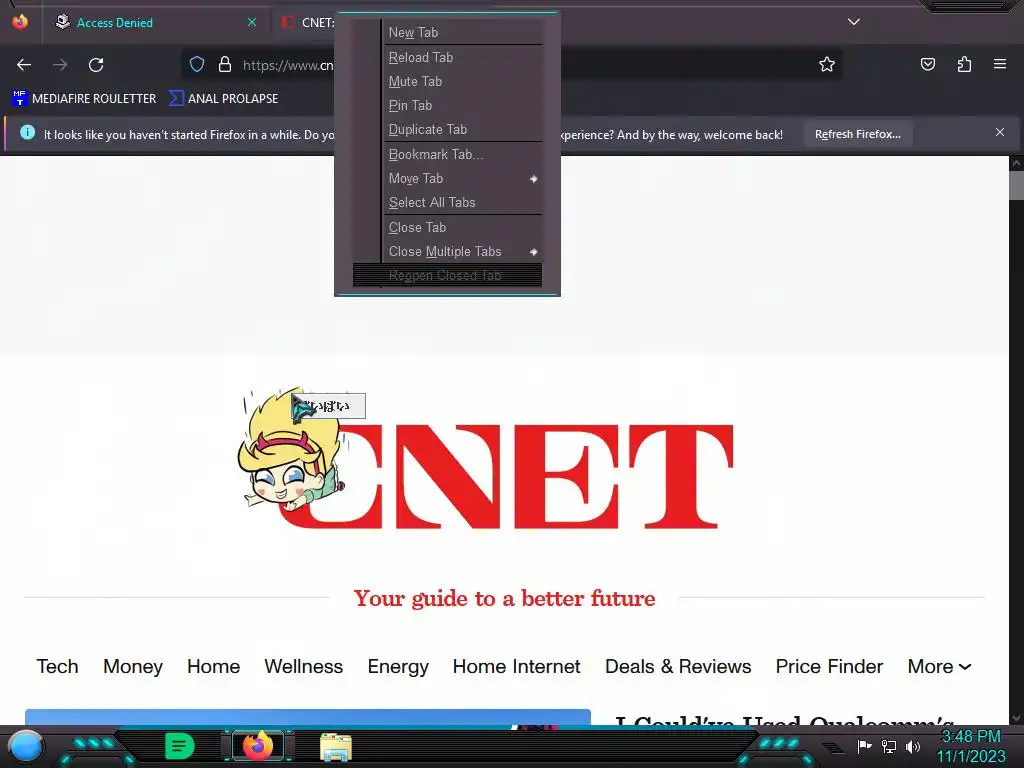Open the Tech navigation link

[57, 666]
